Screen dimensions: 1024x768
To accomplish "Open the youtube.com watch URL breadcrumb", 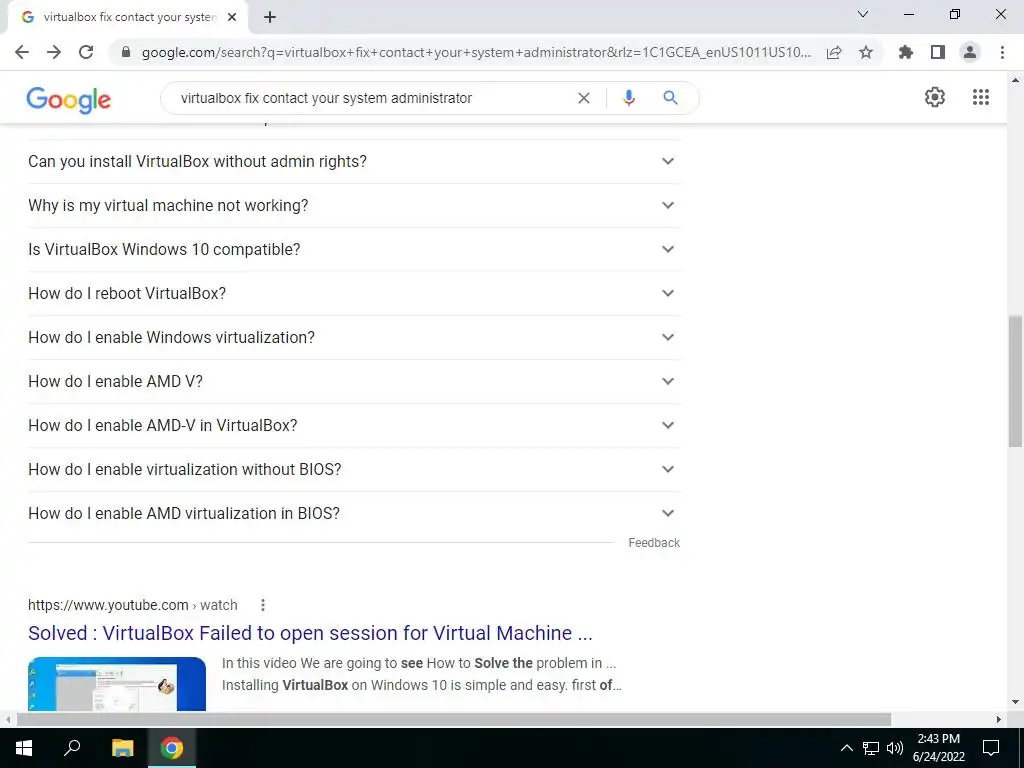I will tap(133, 605).
